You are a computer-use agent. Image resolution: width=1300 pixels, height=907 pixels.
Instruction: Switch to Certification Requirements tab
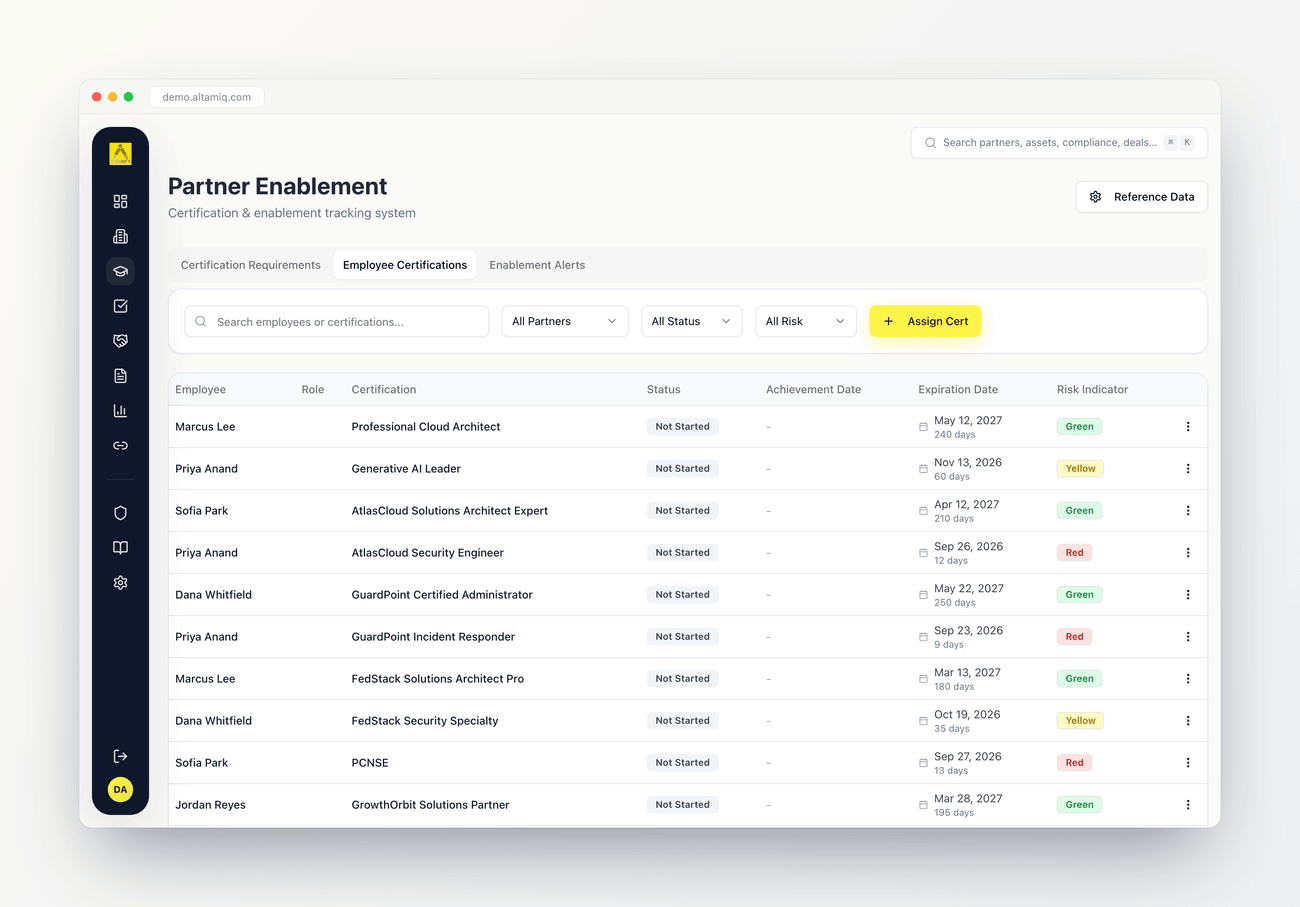point(251,265)
